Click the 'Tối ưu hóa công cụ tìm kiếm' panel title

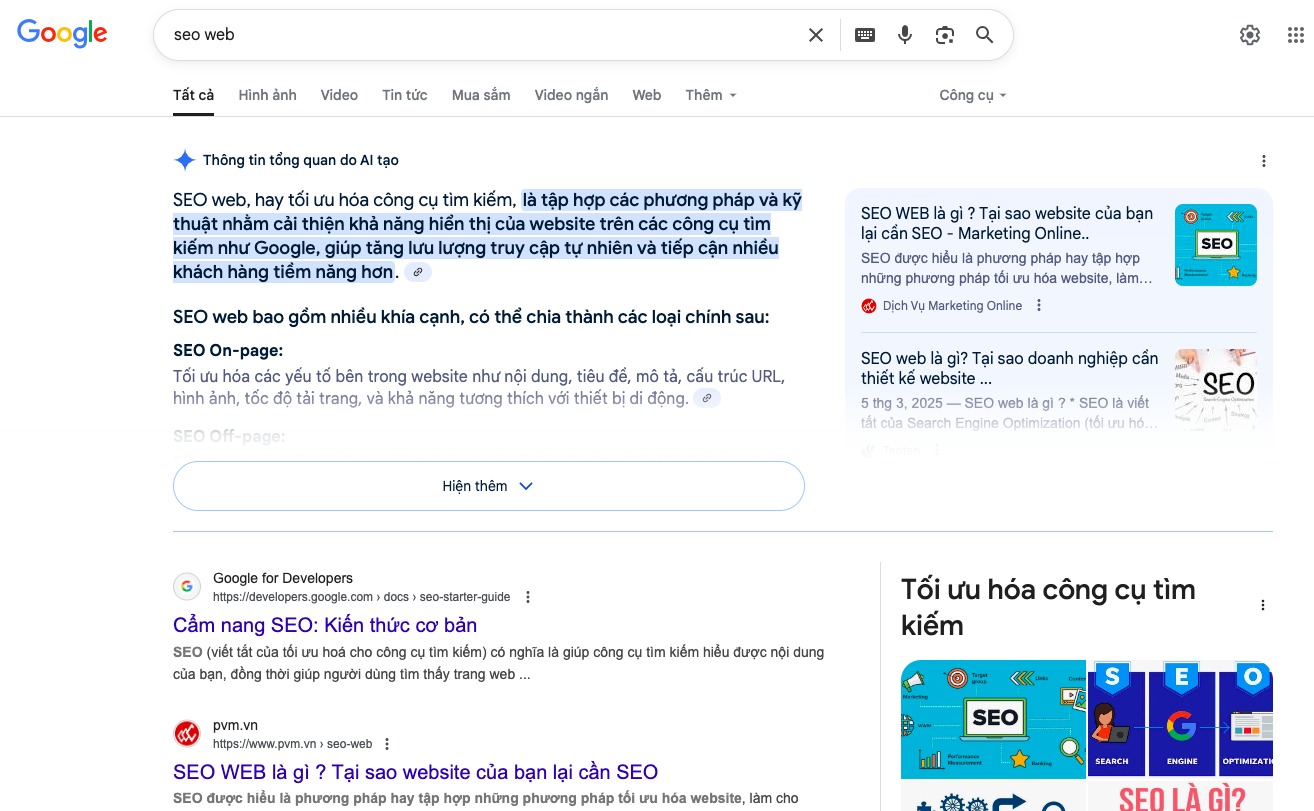(x=1048, y=607)
